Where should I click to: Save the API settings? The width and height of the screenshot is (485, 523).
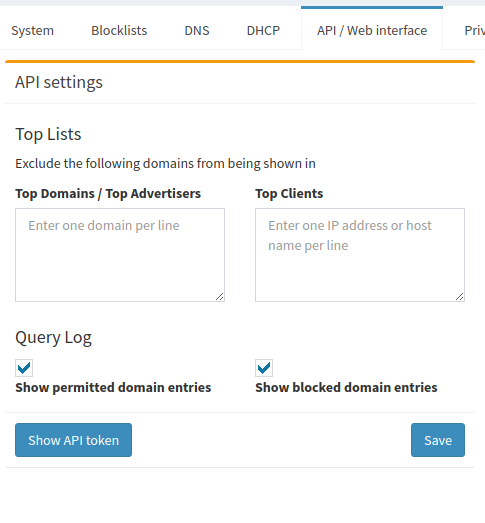pyautogui.click(x=438, y=440)
